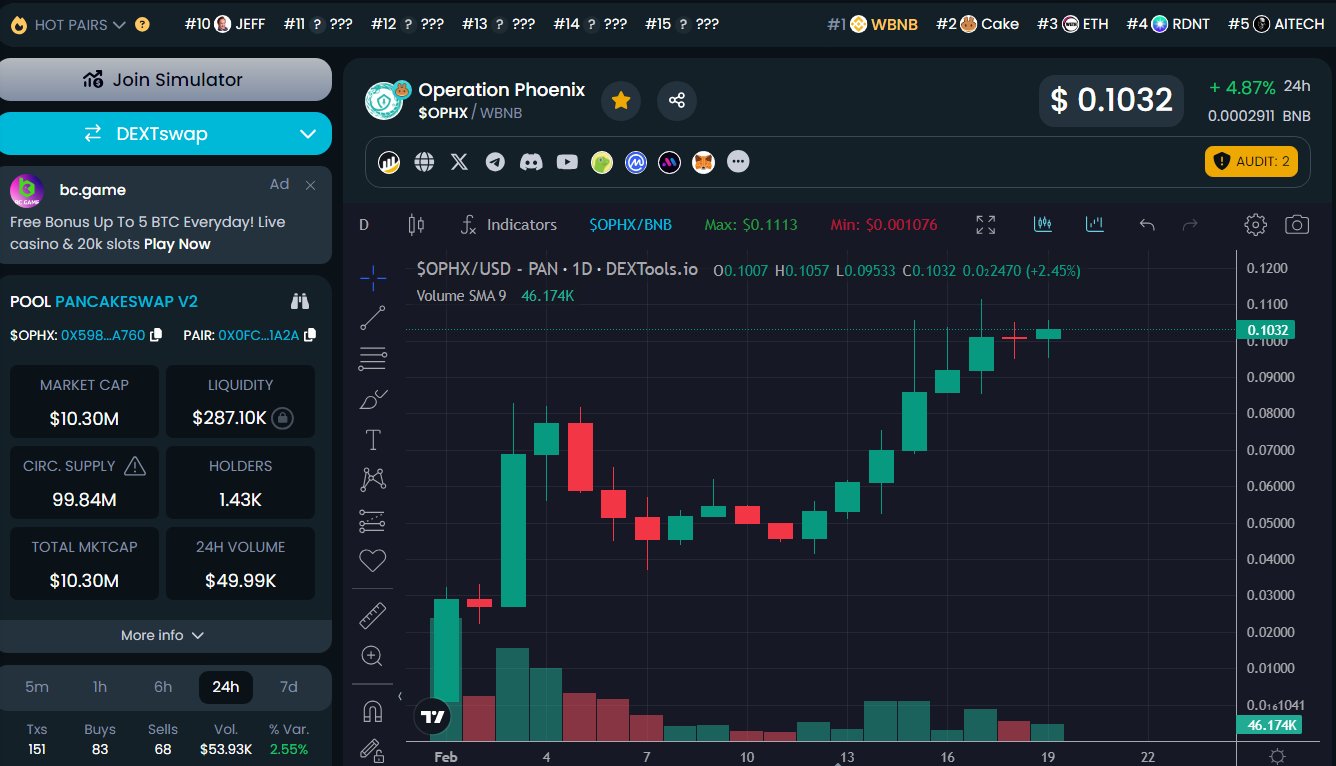The width and height of the screenshot is (1336, 766).
Task: Share the Operation Phoenix pair
Action: (677, 100)
